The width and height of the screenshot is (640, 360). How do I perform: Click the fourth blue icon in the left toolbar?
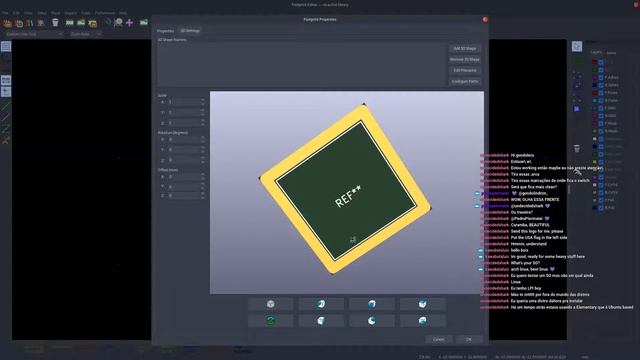(x=6, y=92)
